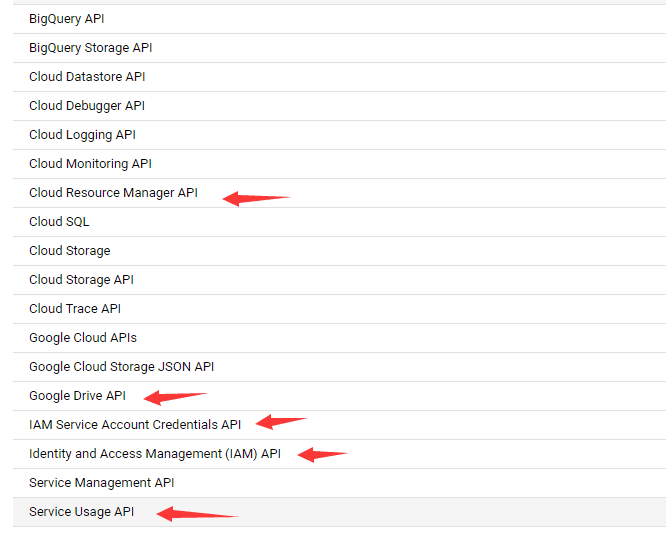Select Google Cloud Storage JSON API

(121, 367)
